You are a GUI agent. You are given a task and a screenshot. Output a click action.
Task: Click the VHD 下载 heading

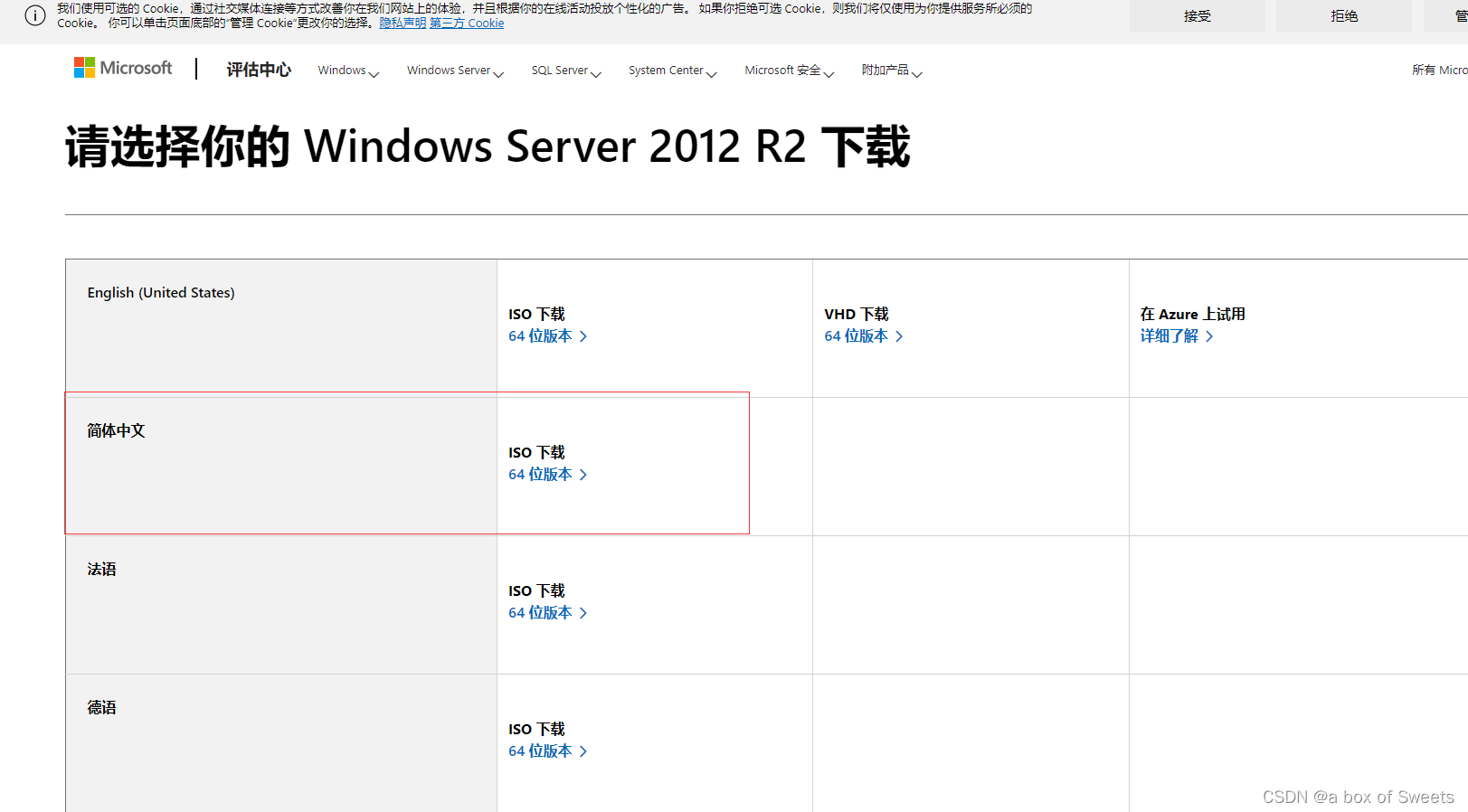(857, 314)
